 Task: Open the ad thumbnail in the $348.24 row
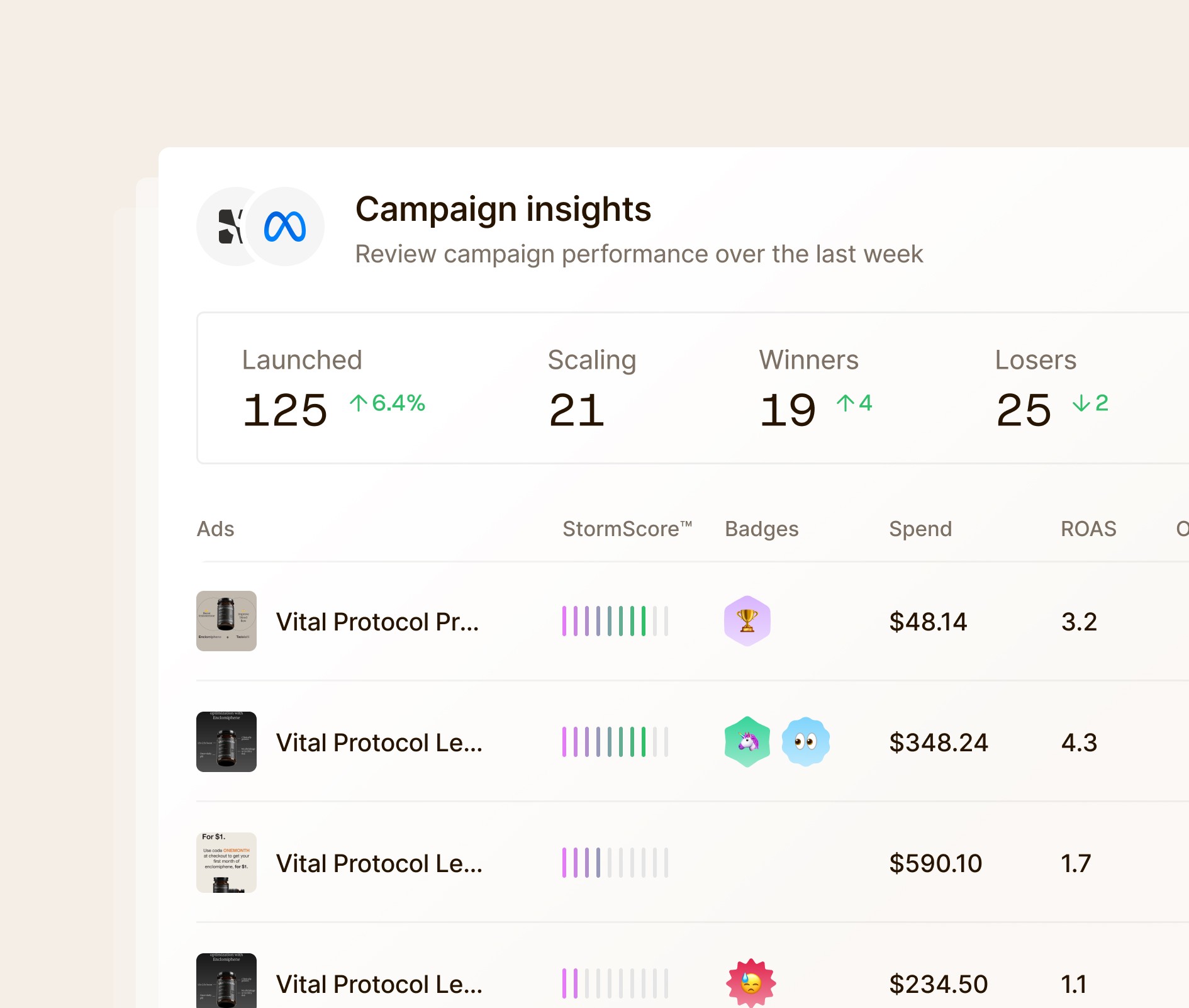[226, 742]
